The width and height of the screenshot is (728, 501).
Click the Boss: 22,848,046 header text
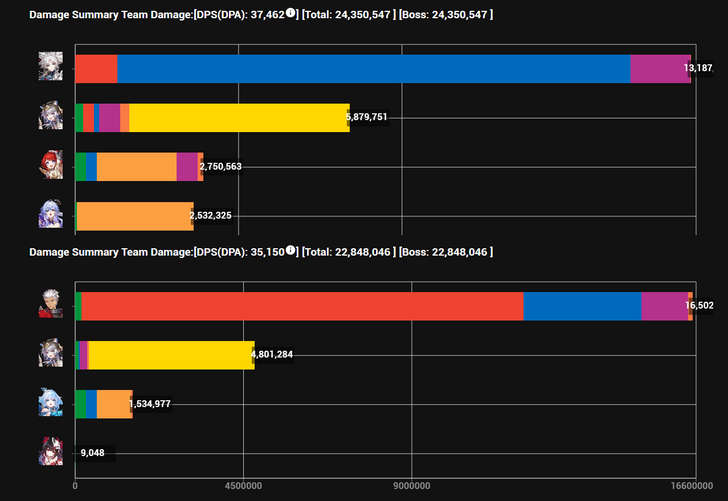[x=445, y=251]
